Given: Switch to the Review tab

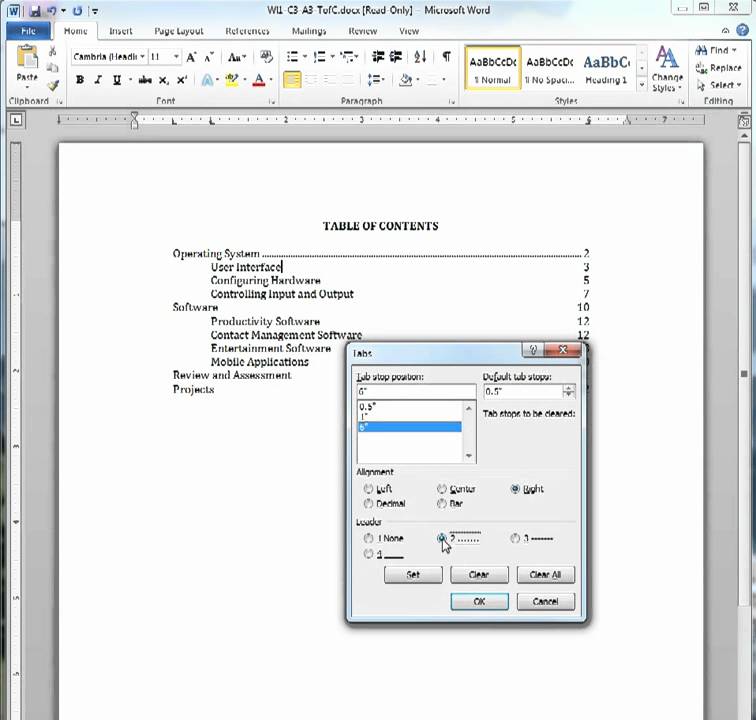Looking at the screenshot, I should click(x=363, y=31).
